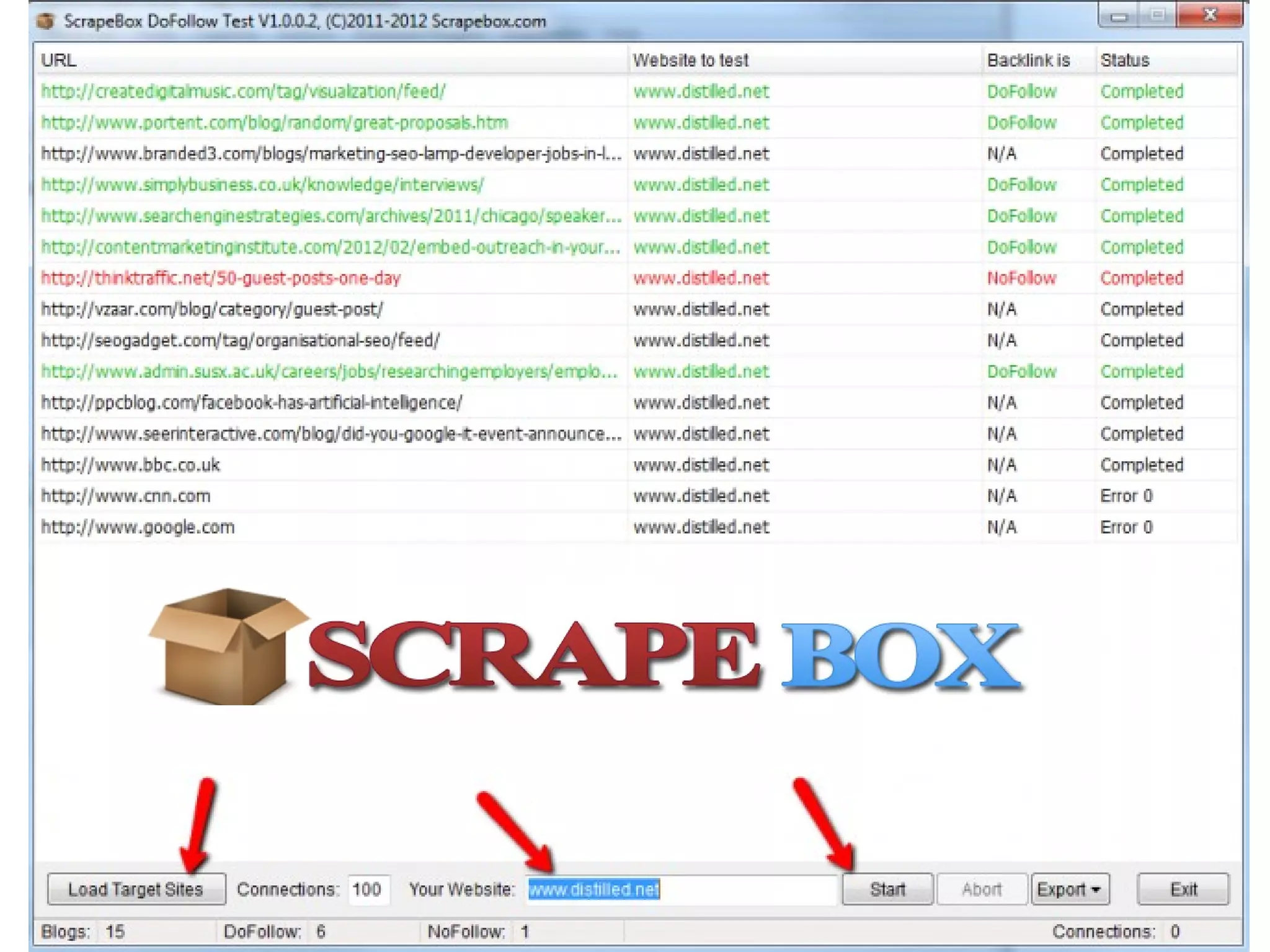
Task: Select the ppcblog.com facebook row
Action: pos(251,403)
